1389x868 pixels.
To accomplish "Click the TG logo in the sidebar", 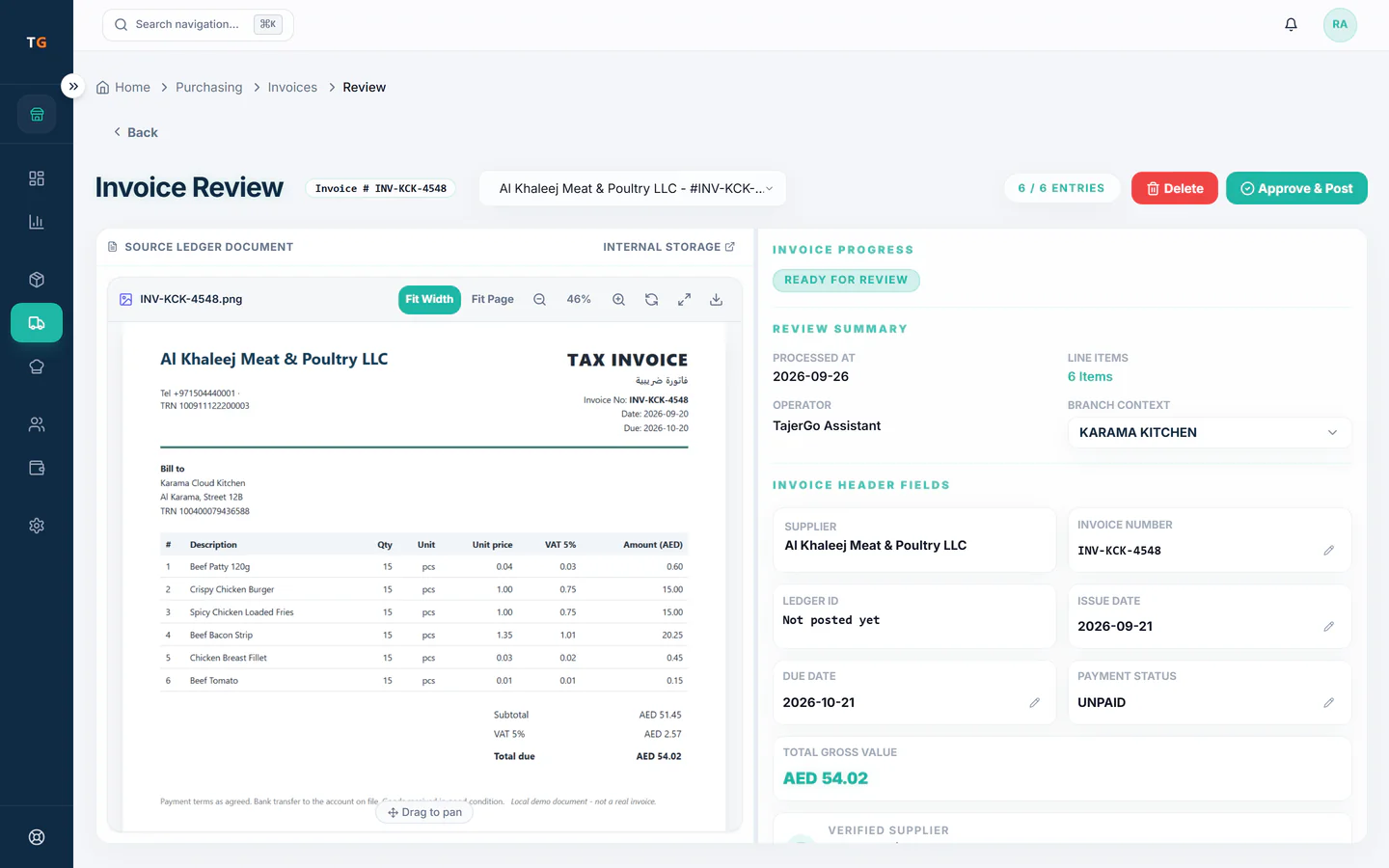I will coord(37,42).
